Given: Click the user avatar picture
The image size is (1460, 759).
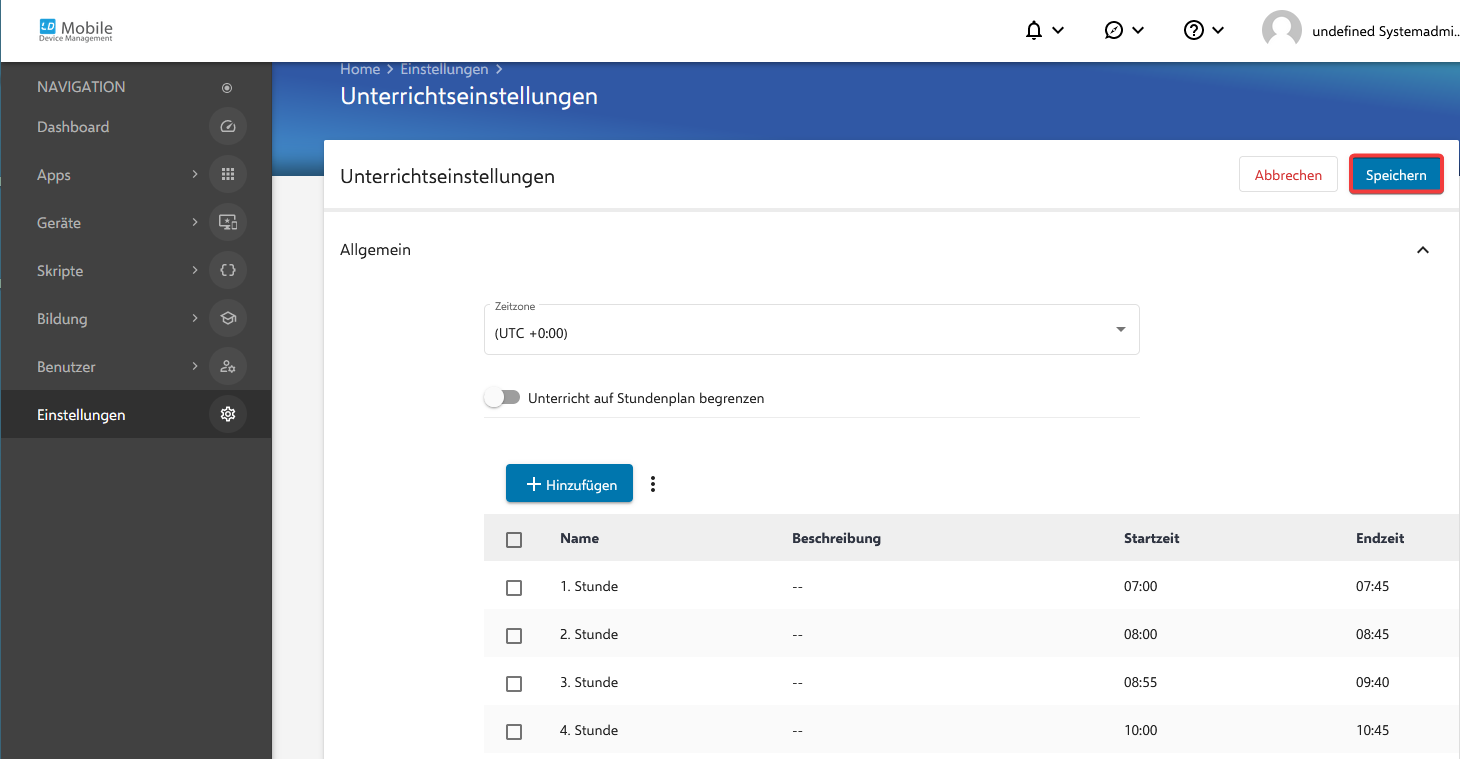Looking at the screenshot, I should (x=1282, y=31).
